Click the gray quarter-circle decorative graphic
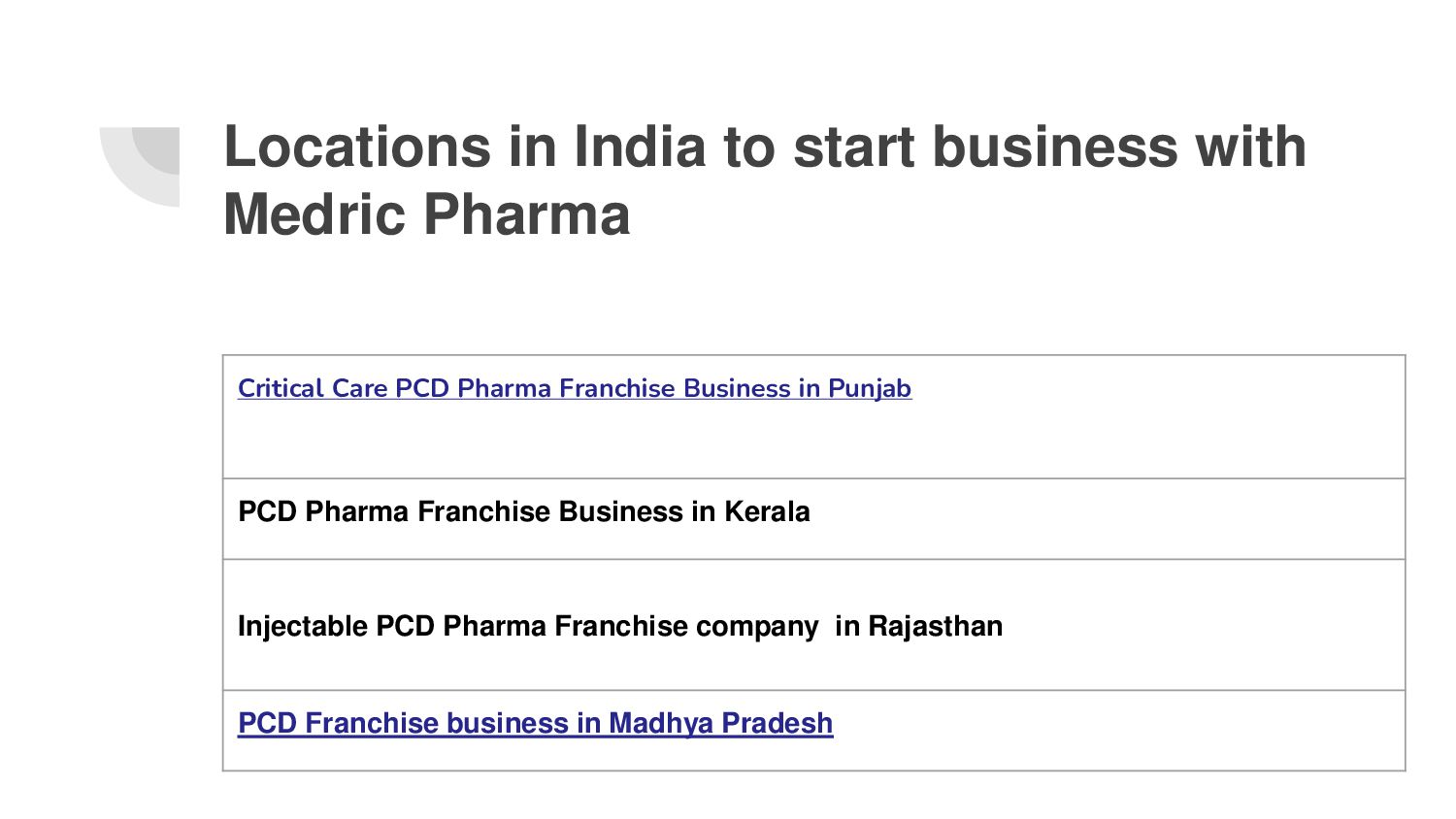Viewport: 1456px width, 819px height. point(148,160)
